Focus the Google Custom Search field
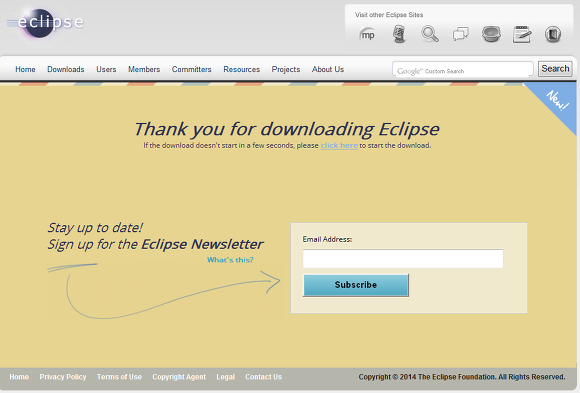 [x=463, y=69]
